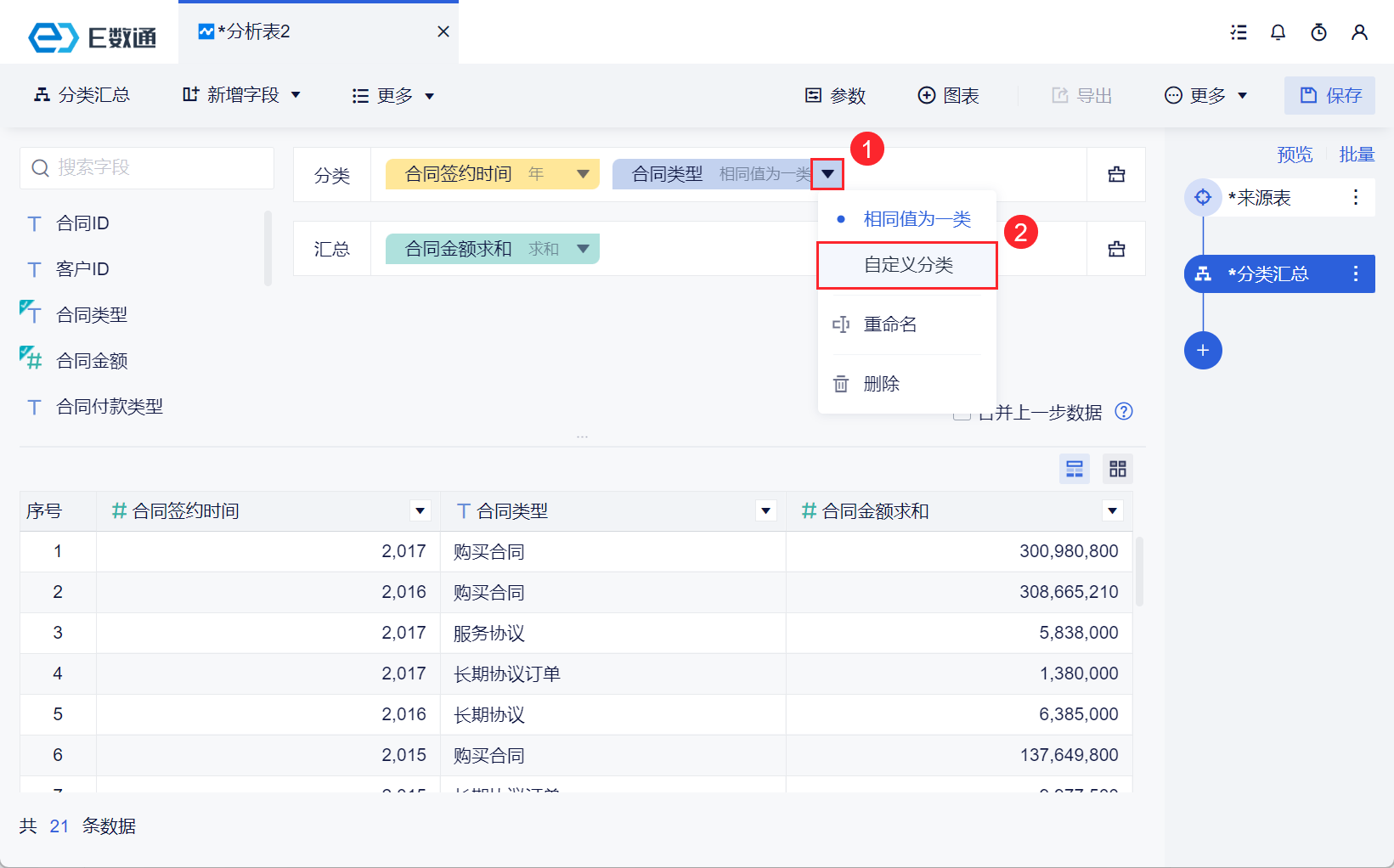Click the task list icon in header
Image resolution: width=1394 pixels, height=868 pixels.
click(1239, 32)
